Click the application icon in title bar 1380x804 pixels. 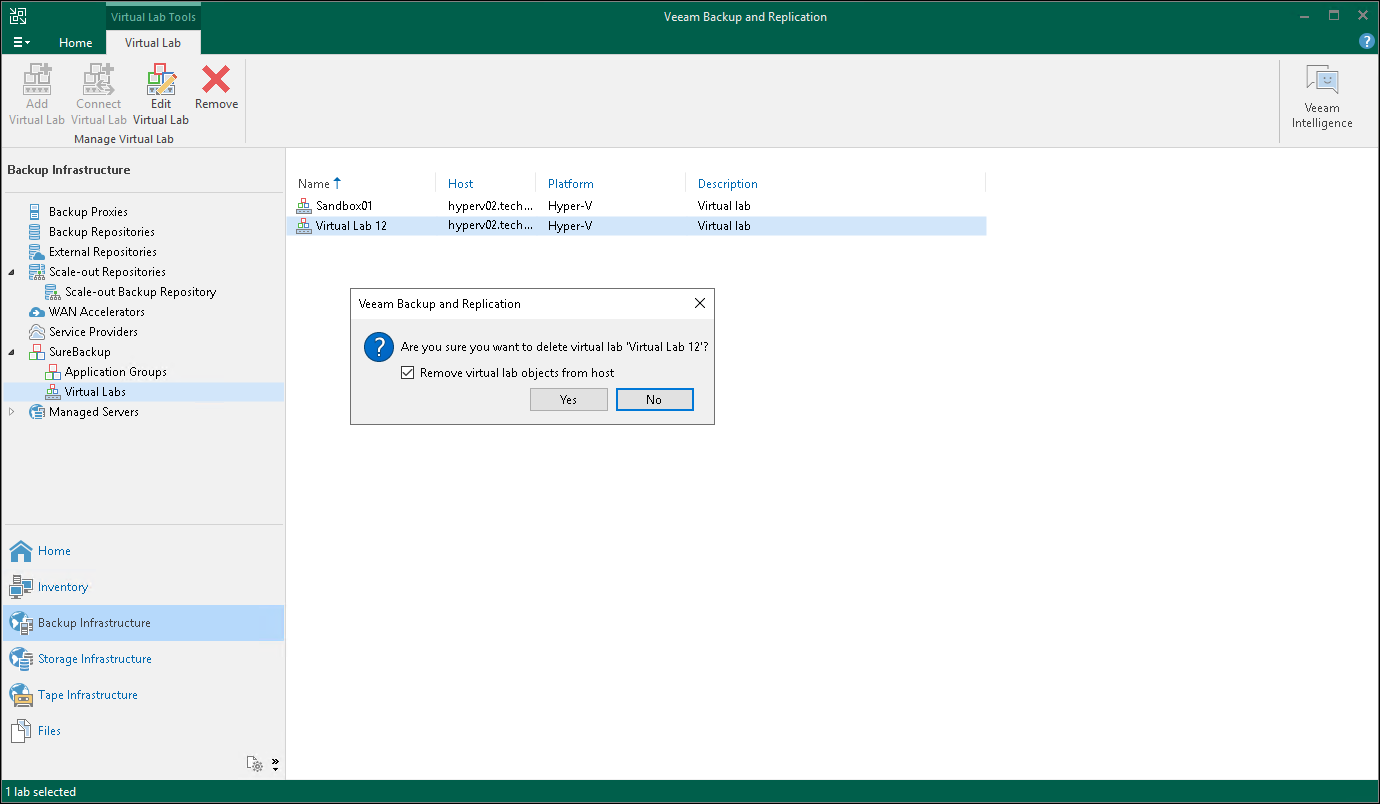tap(18, 16)
